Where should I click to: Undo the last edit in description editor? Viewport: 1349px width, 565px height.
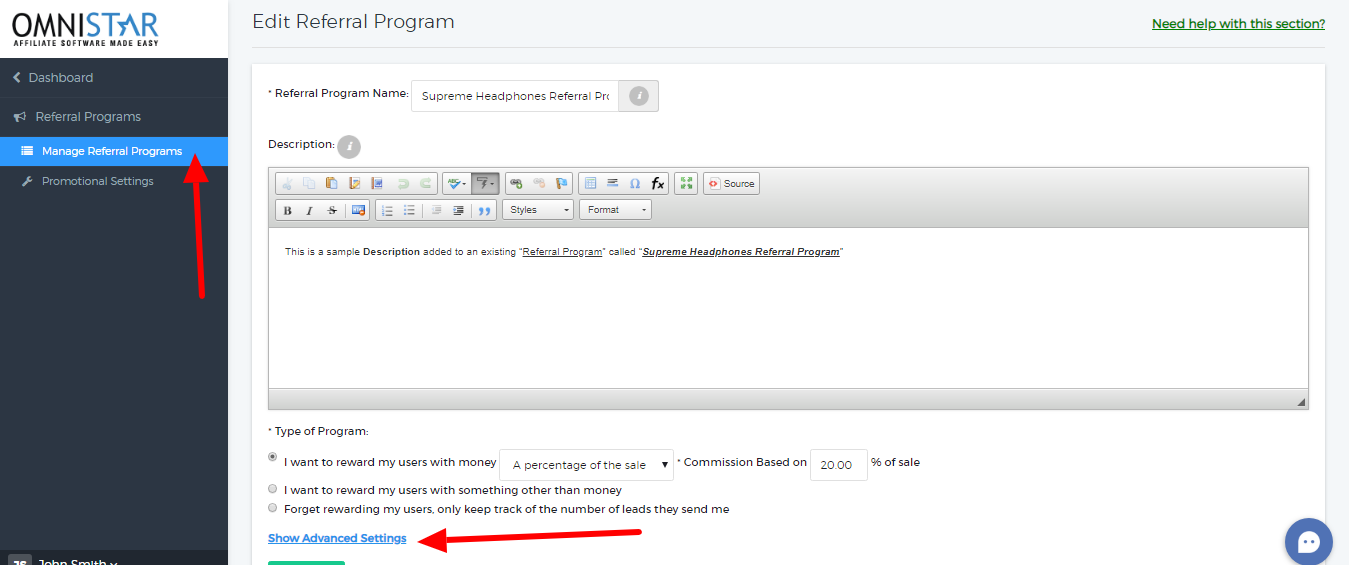(x=403, y=183)
